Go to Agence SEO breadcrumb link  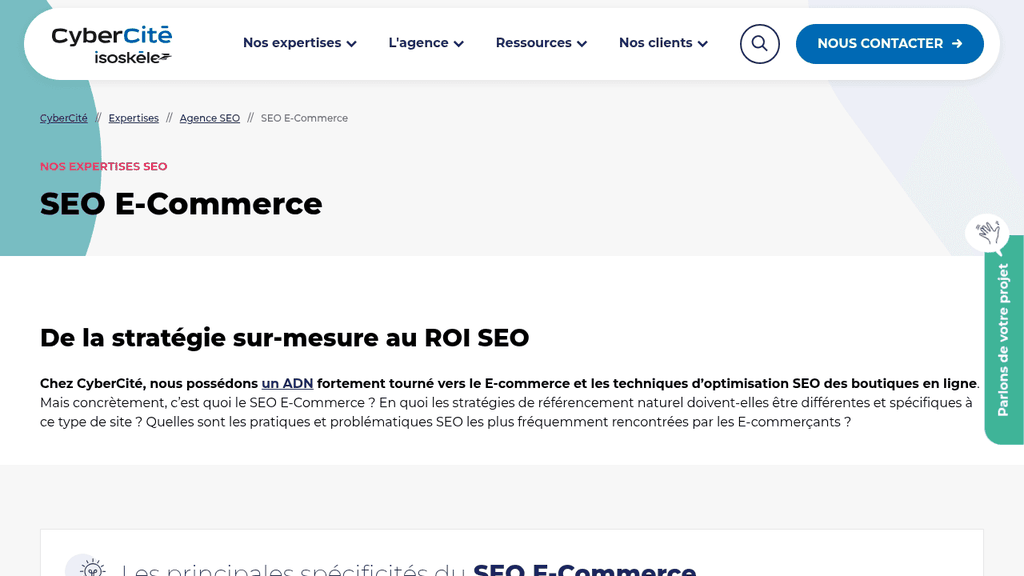[210, 118]
